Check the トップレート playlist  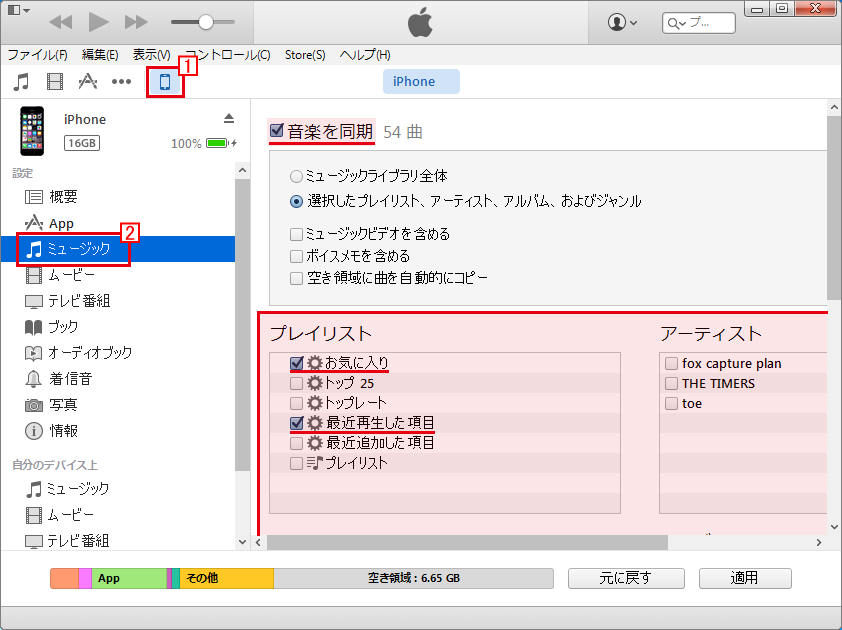[296, 403]
